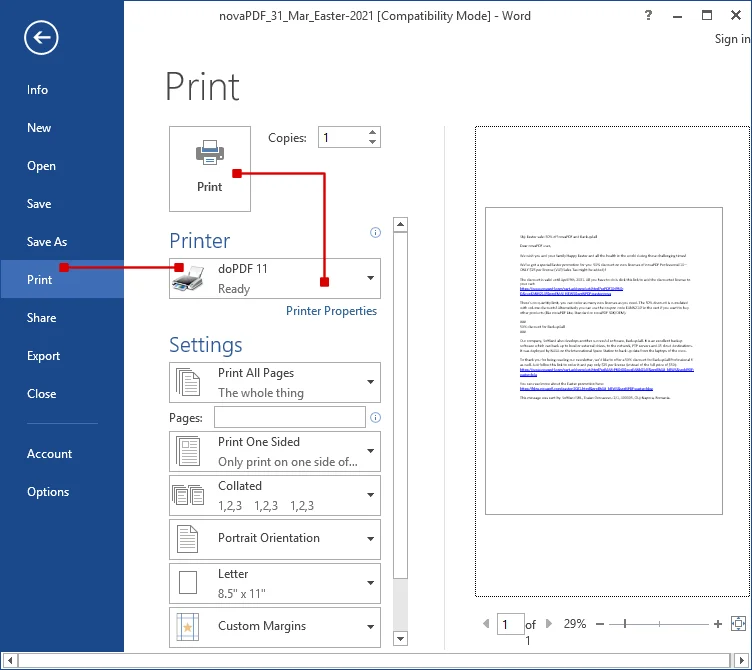Image resolution: width=752 pixels, height=670 pixels.
Task: Go to previous preview page arrow
Action: (486, 623)
